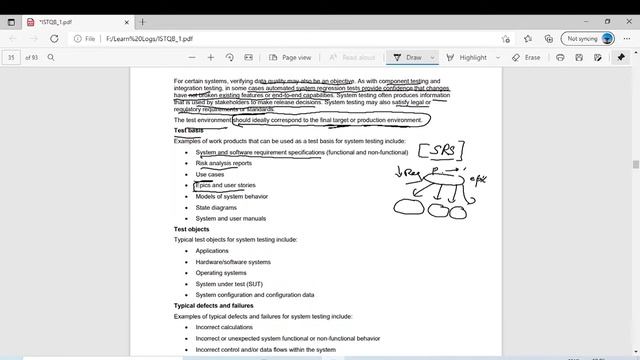The width and height of the screenshot is (640, 360).
Task: Go forward to next page
Action: (x=33, y=39)
